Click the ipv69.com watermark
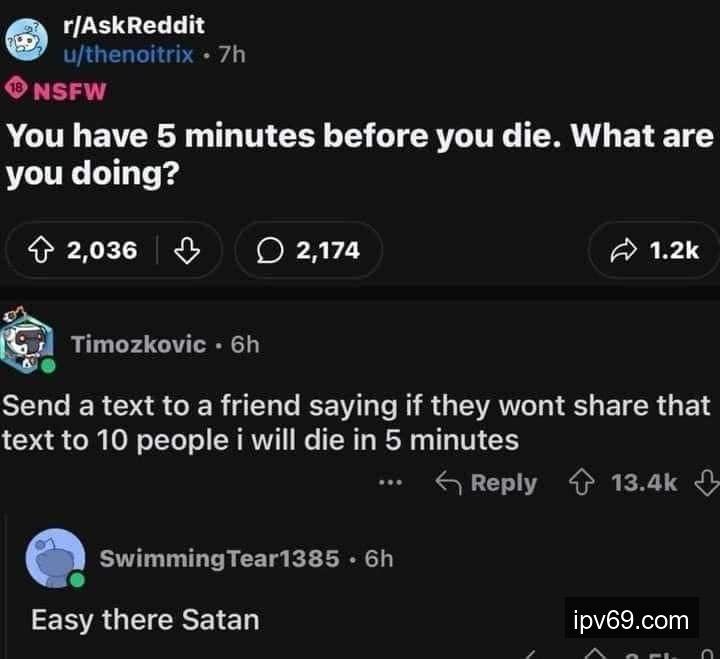 (632, 620)
